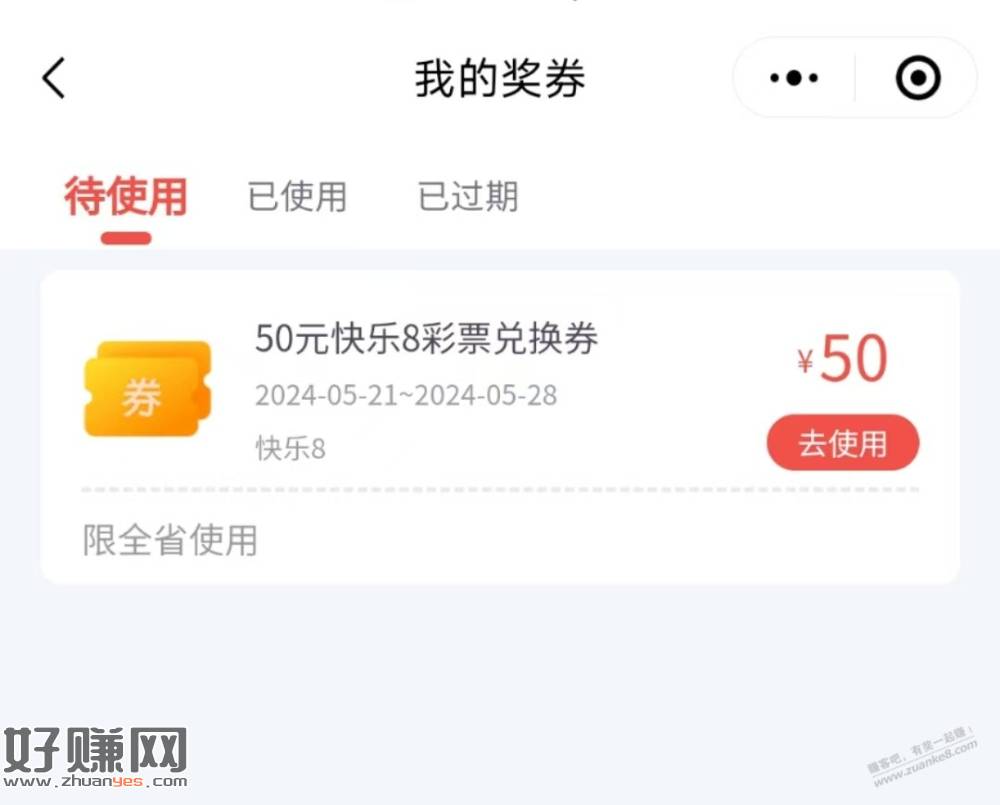Click the dashed divider in coupon card
This screenshot has height=805, width=1000.
(x=500, y=490)
